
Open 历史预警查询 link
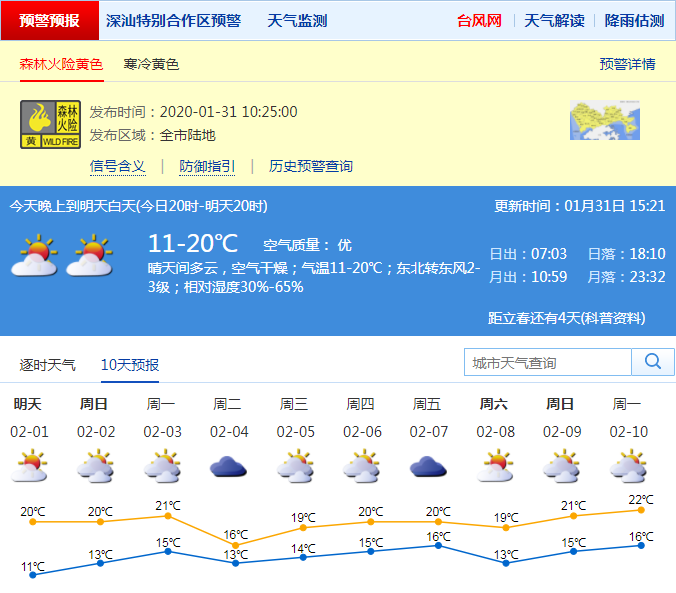(311, 166)
